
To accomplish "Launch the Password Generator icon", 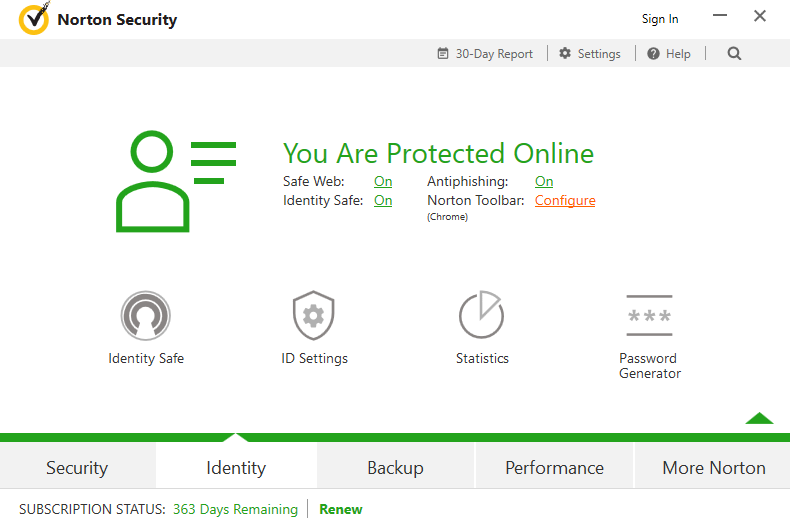I will (x=649, y=315).
